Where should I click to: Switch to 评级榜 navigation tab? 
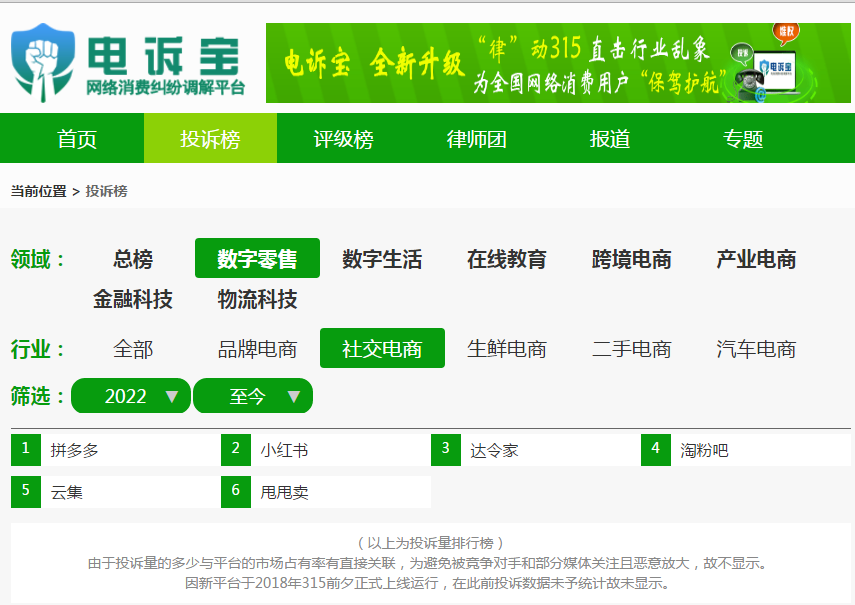tap(344, 138)
